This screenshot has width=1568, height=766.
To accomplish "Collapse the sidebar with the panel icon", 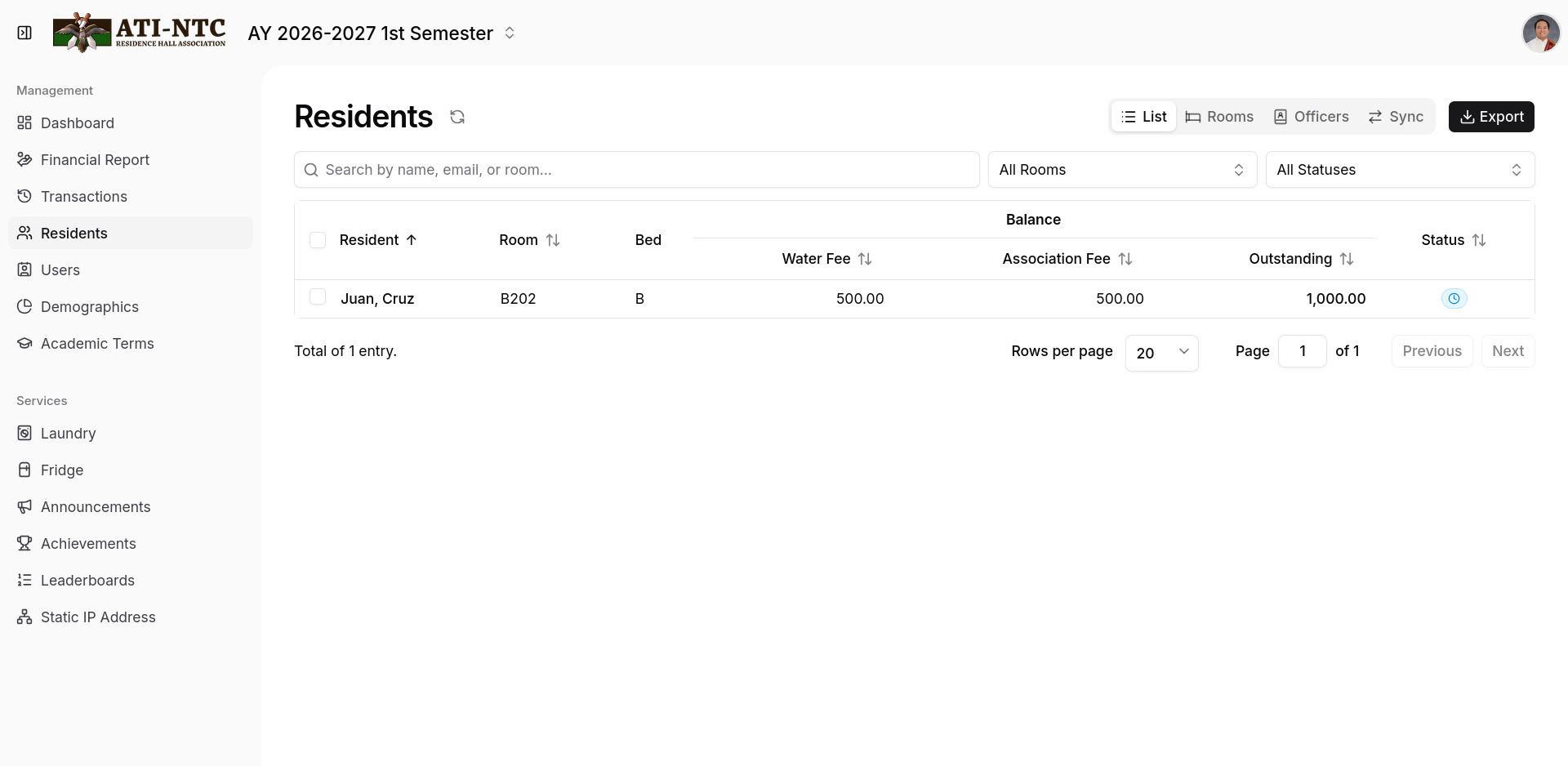I will pyautogui.click(x=24, y=33).
